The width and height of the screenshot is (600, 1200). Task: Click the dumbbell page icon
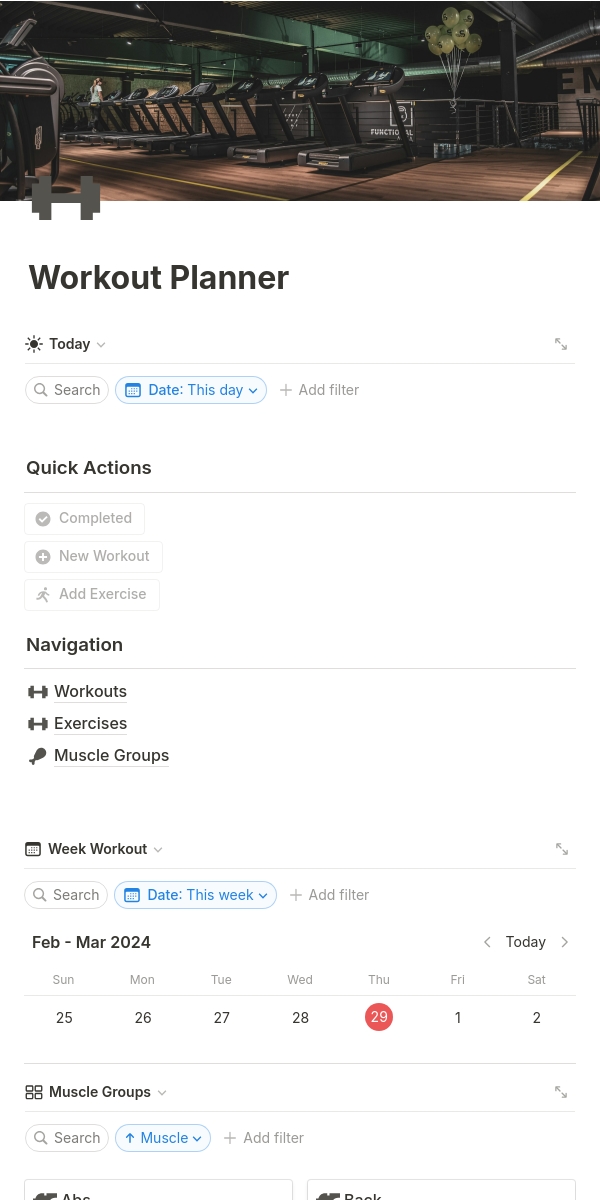pos(66,197)
